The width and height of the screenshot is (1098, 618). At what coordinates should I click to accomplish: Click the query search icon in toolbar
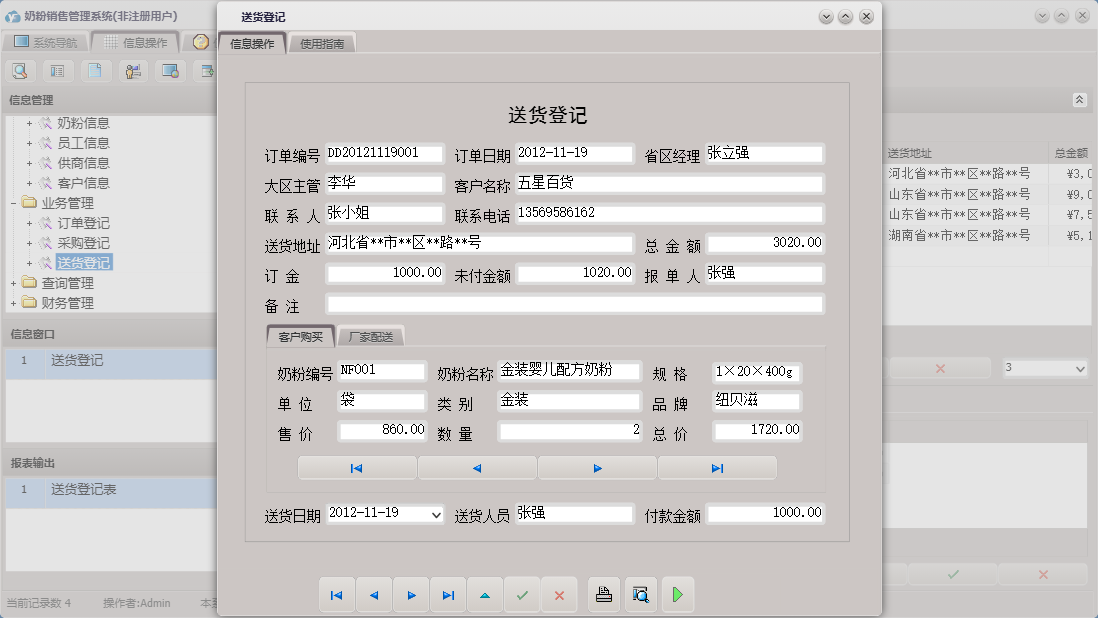point(20,70)
